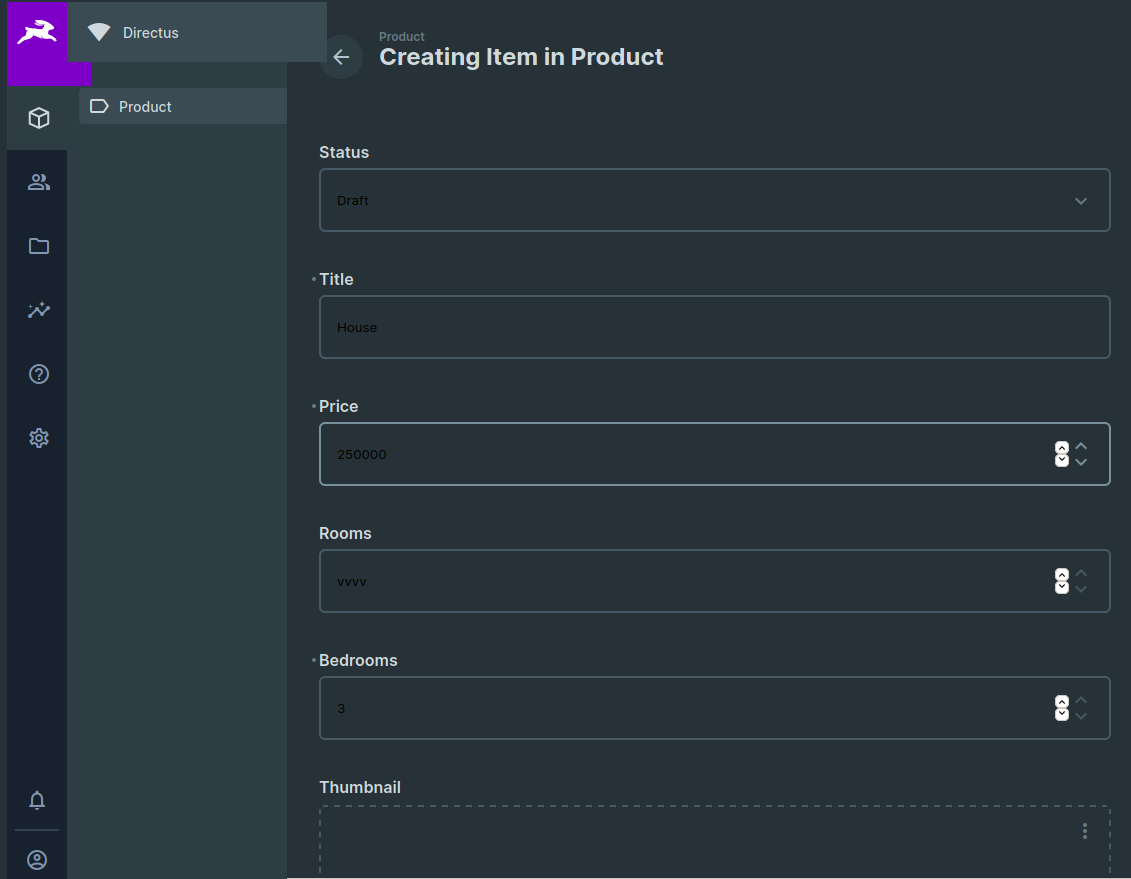Click the Directus project name header
The height and width of the screenshot is (879, 1131).
click(151, 32)
